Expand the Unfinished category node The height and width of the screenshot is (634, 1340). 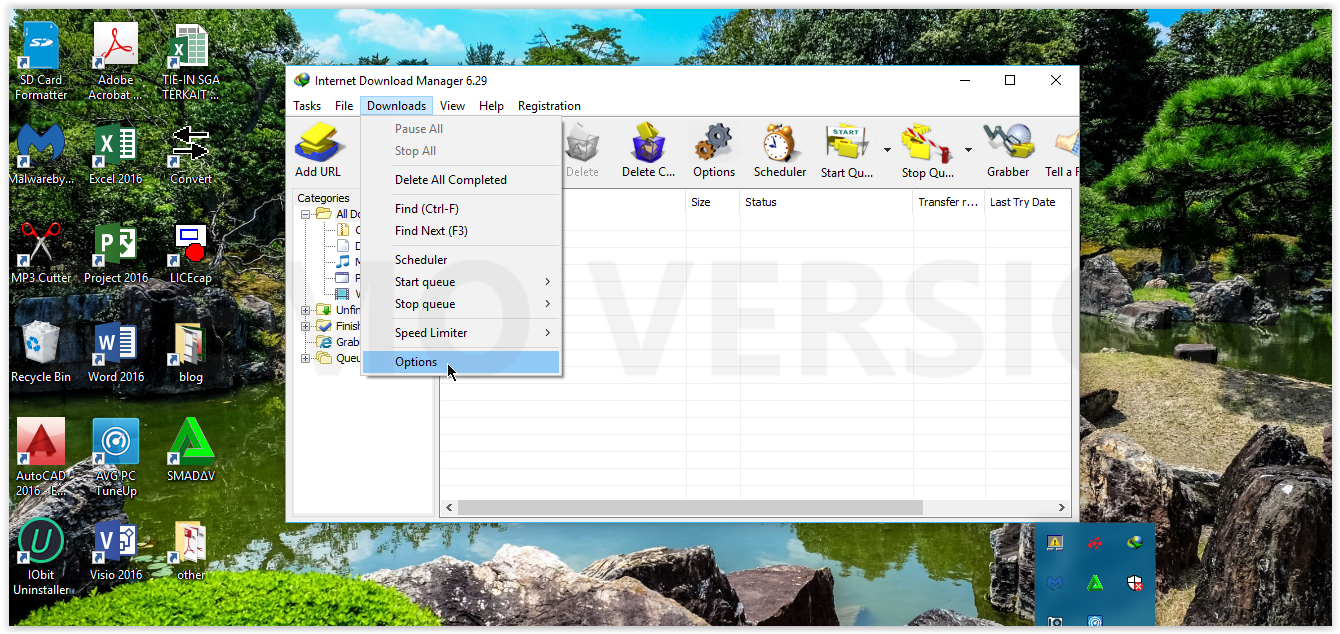306,310
